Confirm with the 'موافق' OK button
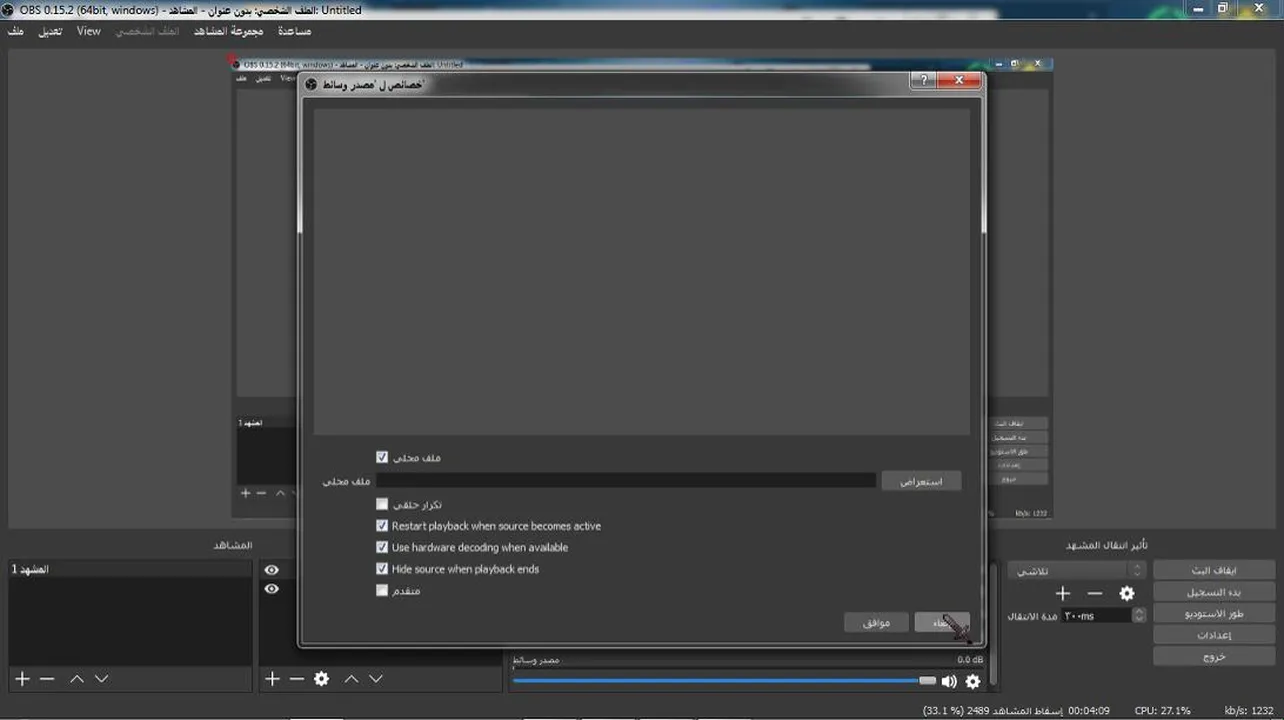This screenshot has height=720, width=1284. pyautogui.click(x=876, y=623)
